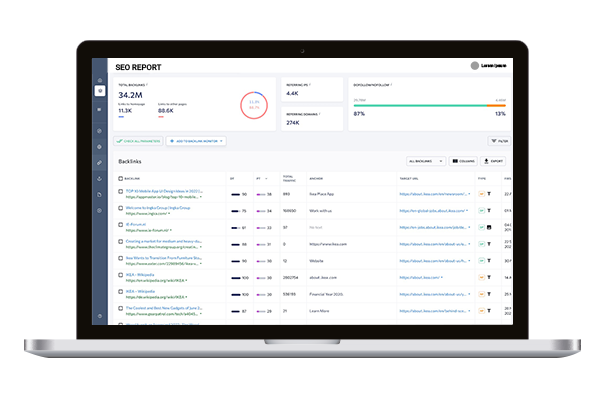Image resolution: width=600 pixels, height=400 pixels.
Task: Expand the All Backlinks dropdown
Action: click(x=425, y=160)
